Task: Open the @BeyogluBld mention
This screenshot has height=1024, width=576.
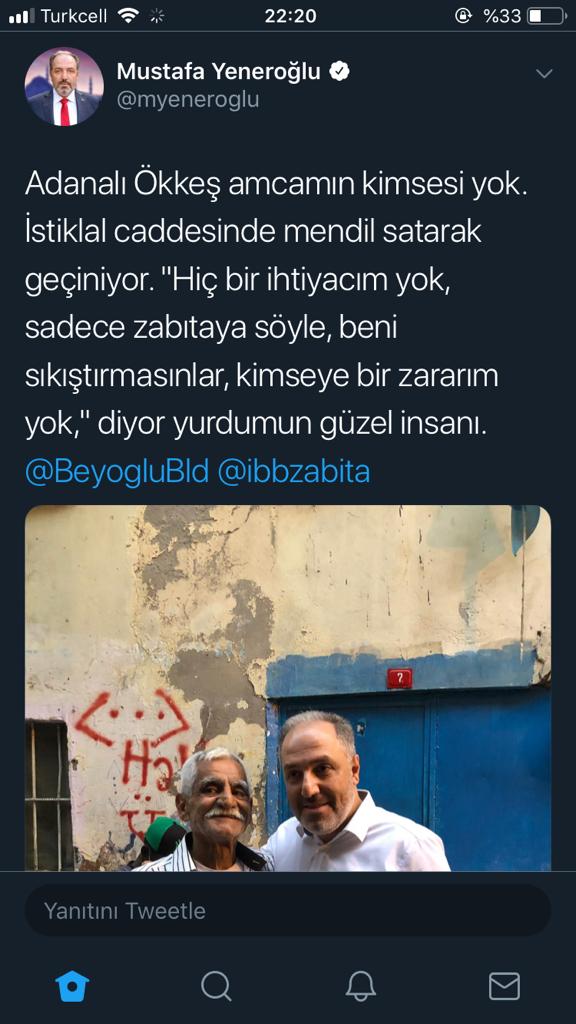Action: pyautogui.click(x=117, y=472)
